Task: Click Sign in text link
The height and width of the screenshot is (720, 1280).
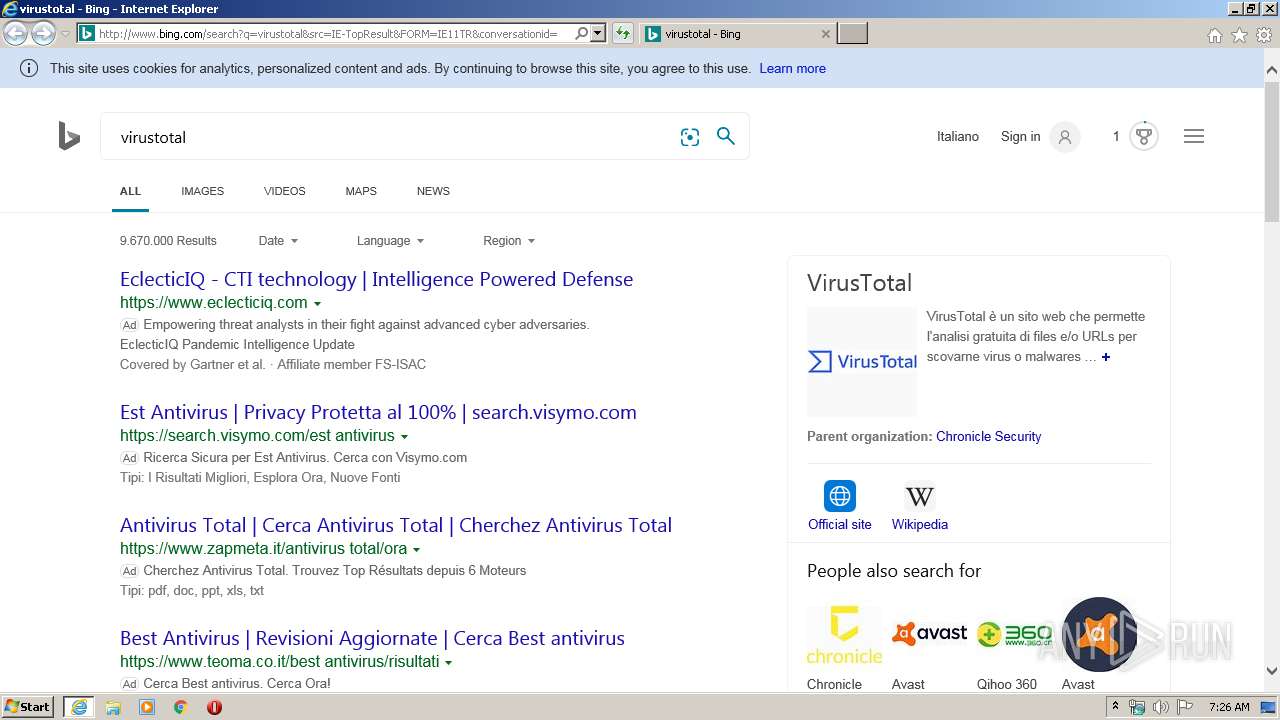Action: [1020, 136]
